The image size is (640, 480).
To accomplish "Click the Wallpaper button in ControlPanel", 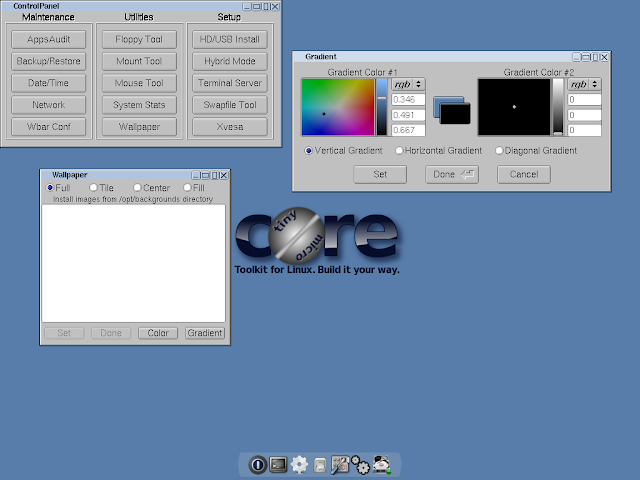I will (139, 127).
